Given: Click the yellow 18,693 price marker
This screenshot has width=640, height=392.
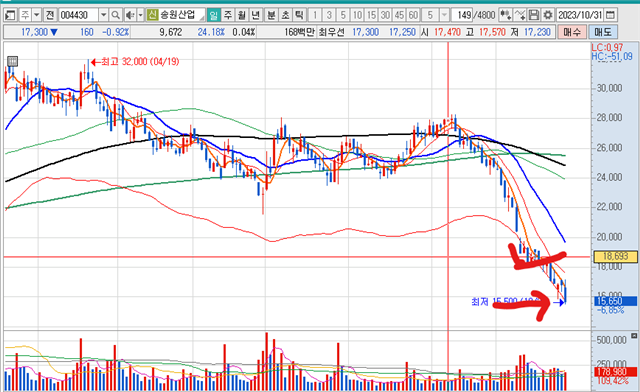Looking at the screenshot, I should 615,256.
